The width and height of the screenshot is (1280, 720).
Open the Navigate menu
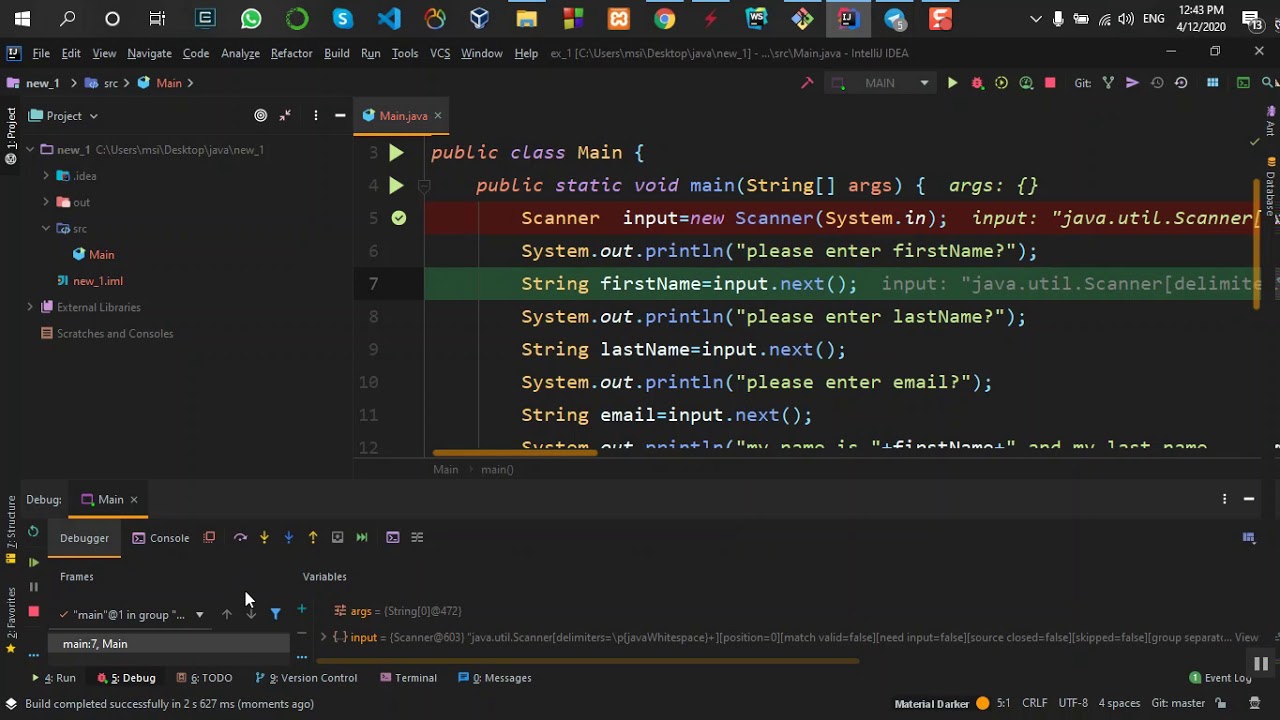coord(149,53)
